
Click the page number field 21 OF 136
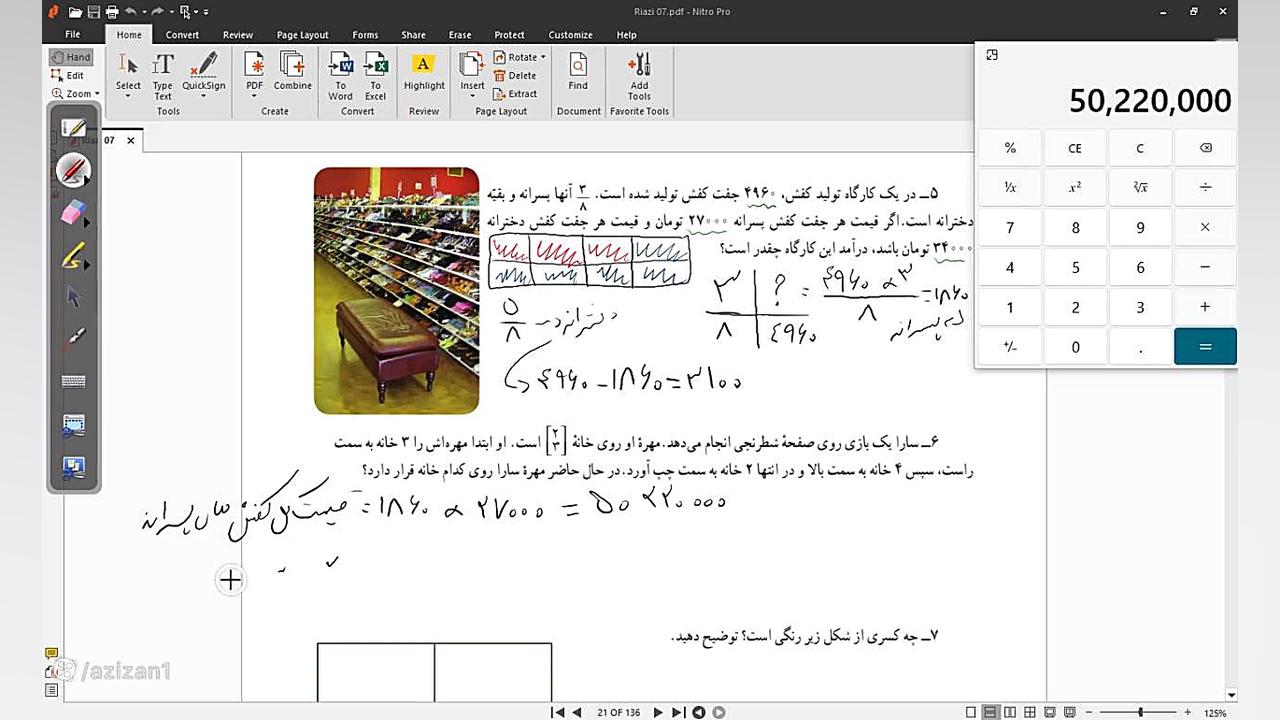618,712
